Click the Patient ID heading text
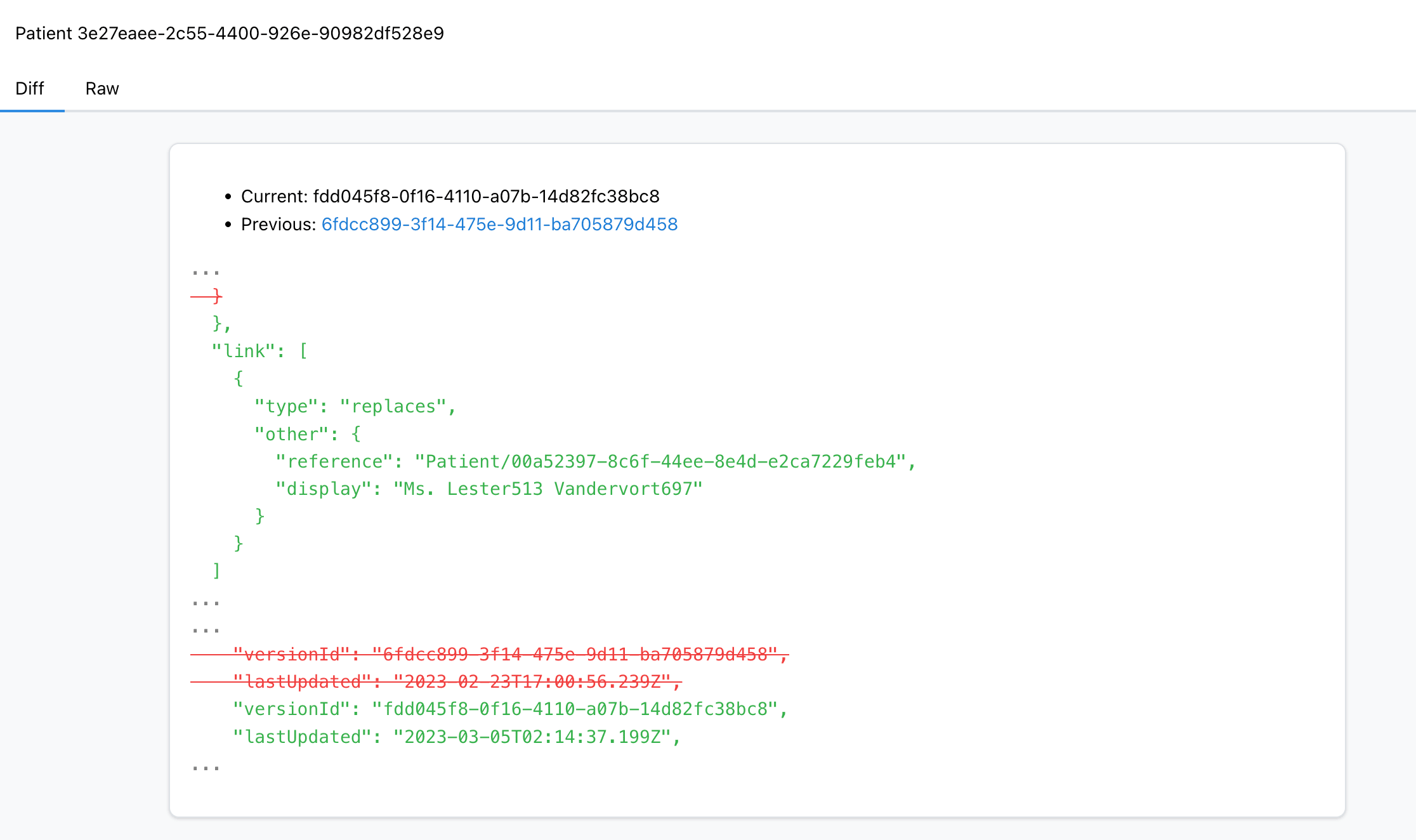 [x=229, y=34]
